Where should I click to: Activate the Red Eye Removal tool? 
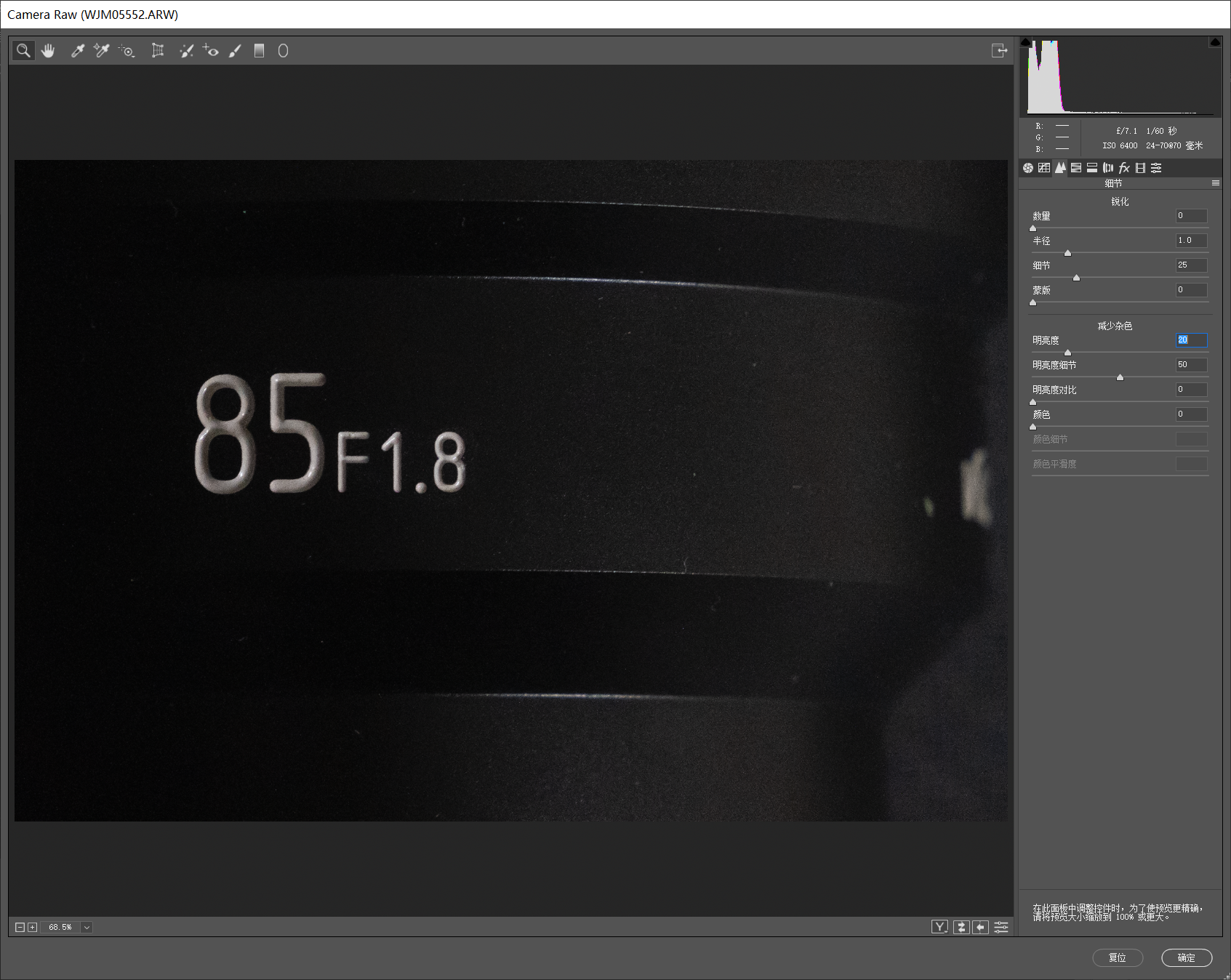[x=211, y=50]
